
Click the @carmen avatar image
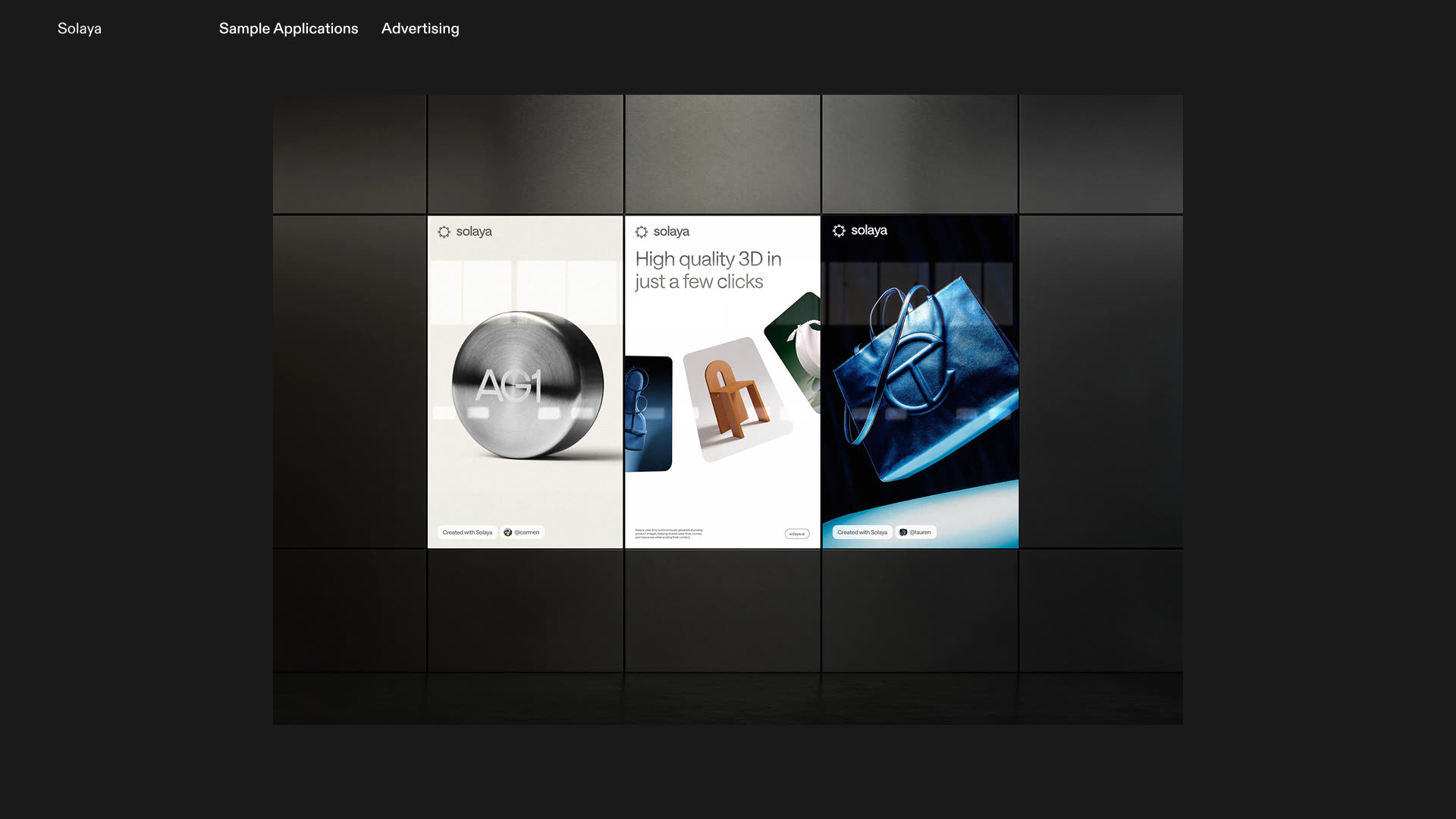point(508,532)
